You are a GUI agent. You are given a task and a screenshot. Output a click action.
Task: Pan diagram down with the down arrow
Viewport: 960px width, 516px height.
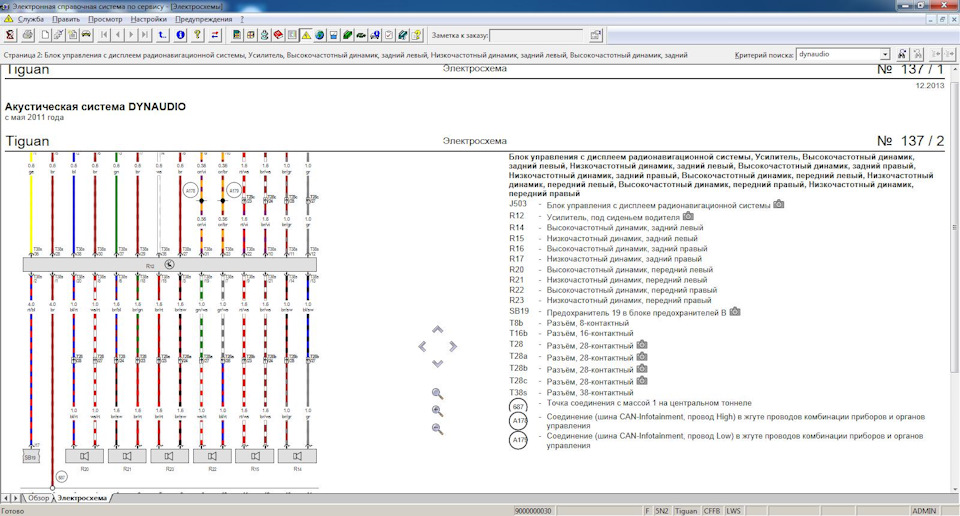click(437, 364)
